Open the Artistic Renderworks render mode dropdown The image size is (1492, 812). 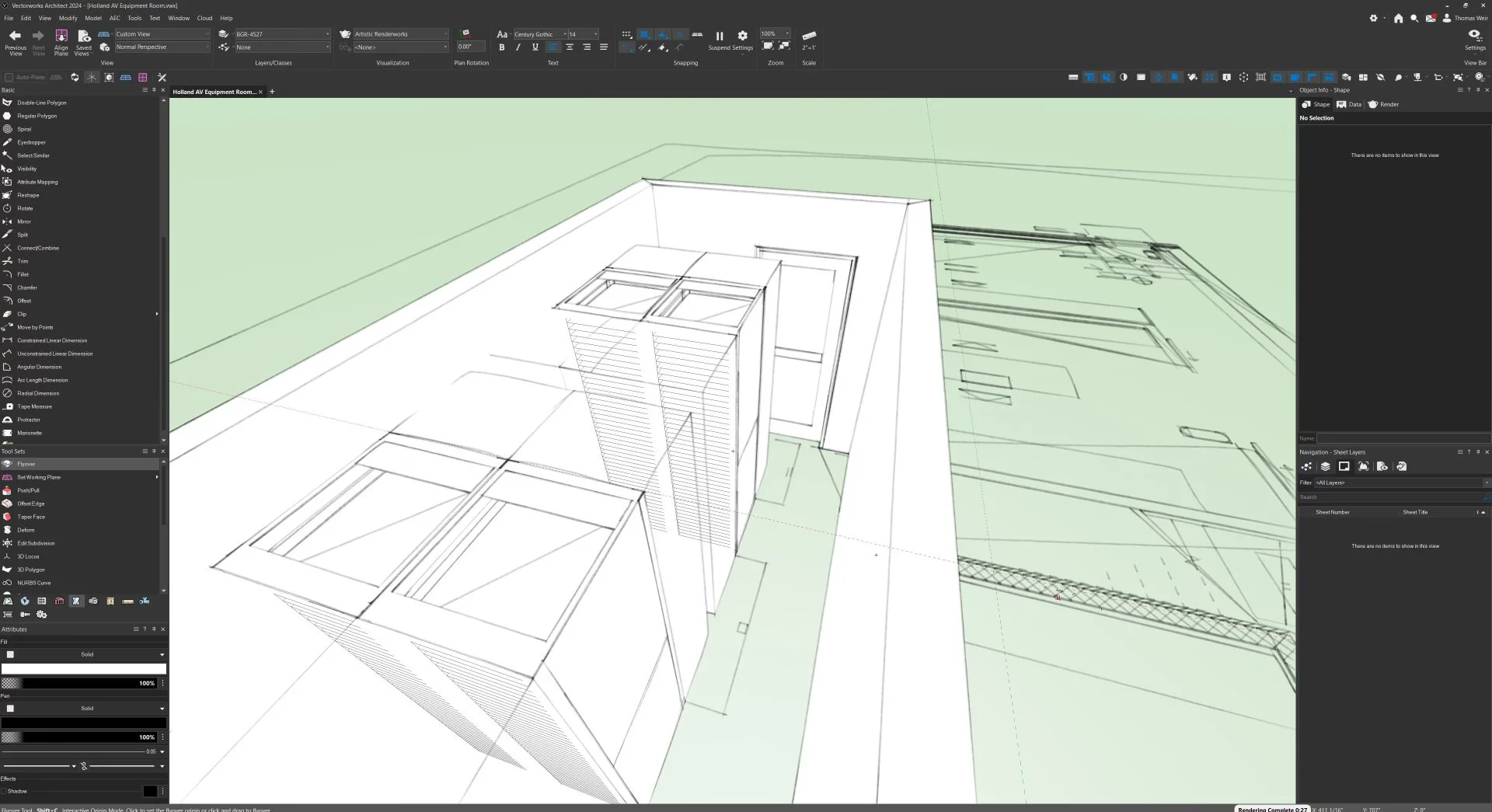tap(400, 34)
